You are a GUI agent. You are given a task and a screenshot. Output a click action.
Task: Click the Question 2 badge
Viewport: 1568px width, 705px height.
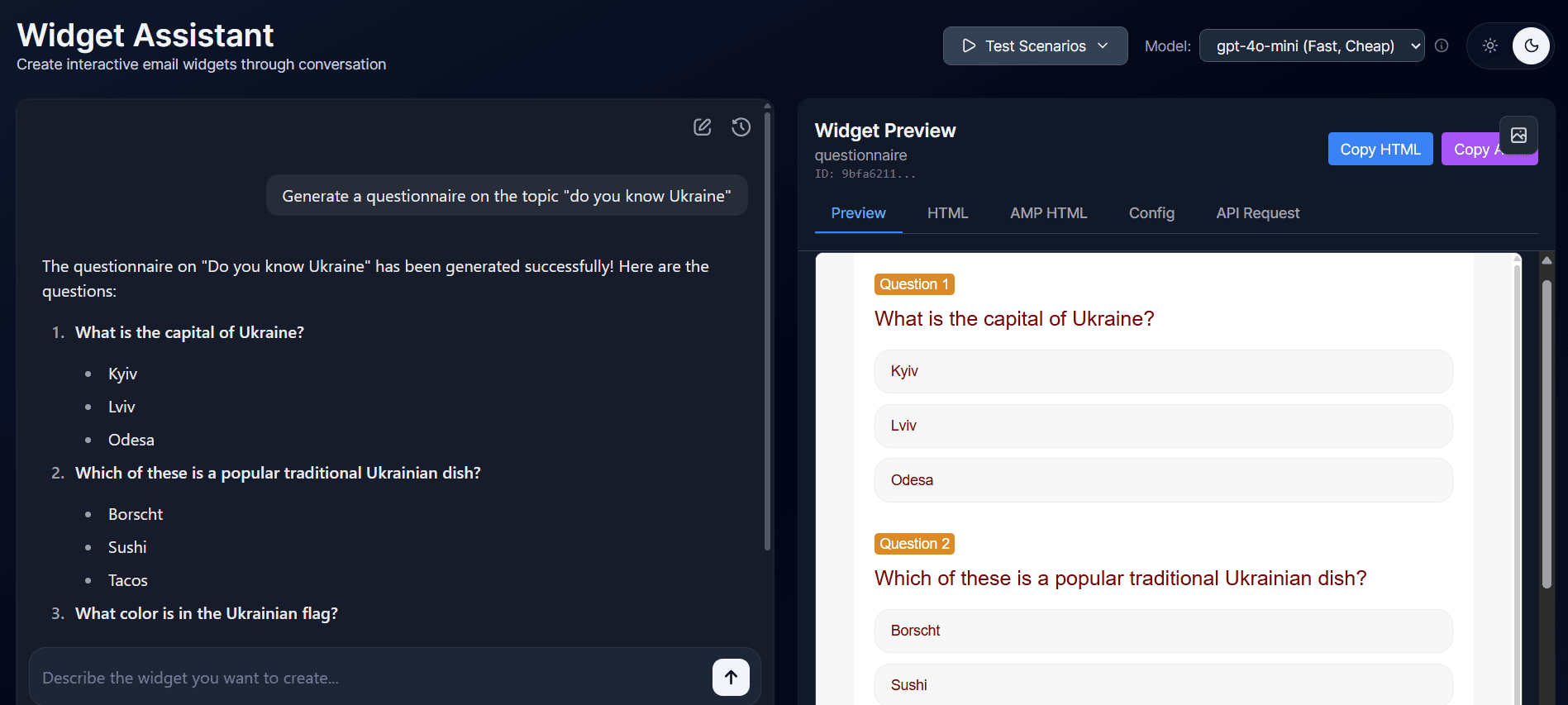[914, 544]
